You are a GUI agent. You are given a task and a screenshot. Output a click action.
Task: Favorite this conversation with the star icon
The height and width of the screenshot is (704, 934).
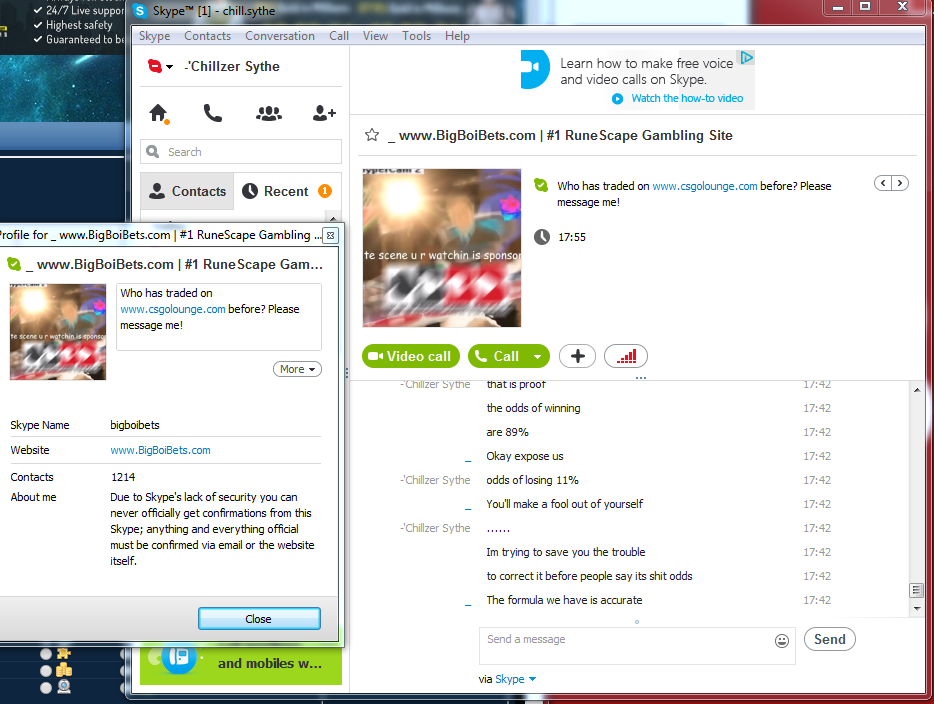coord(372,135)
